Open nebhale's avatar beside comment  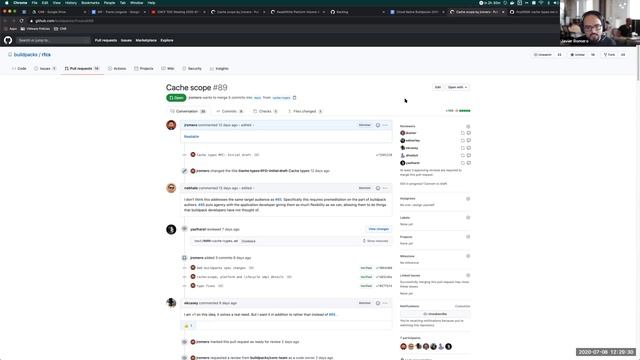pos(171,188)
